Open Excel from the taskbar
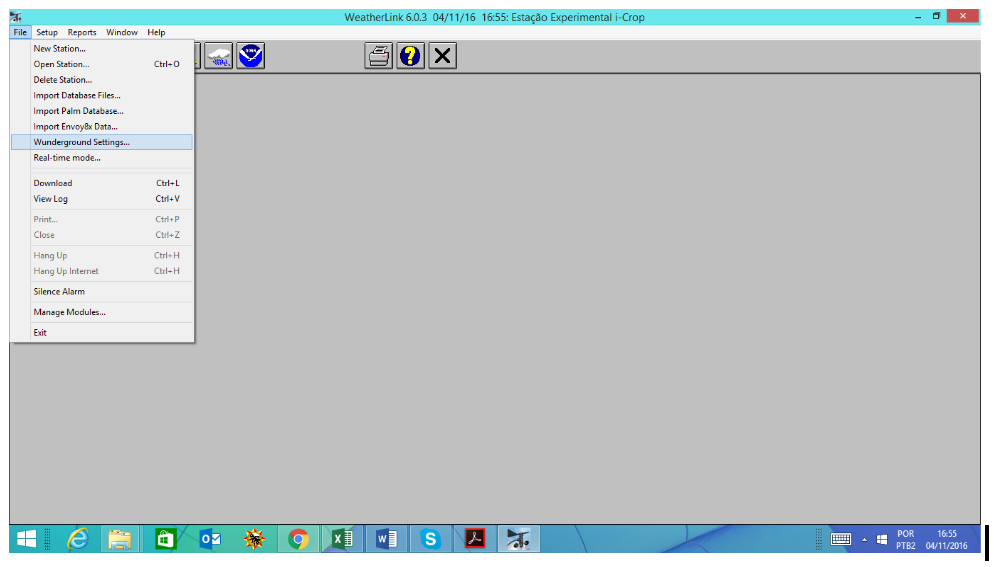This screenshot has width=996, height=567. click(343, 539)
